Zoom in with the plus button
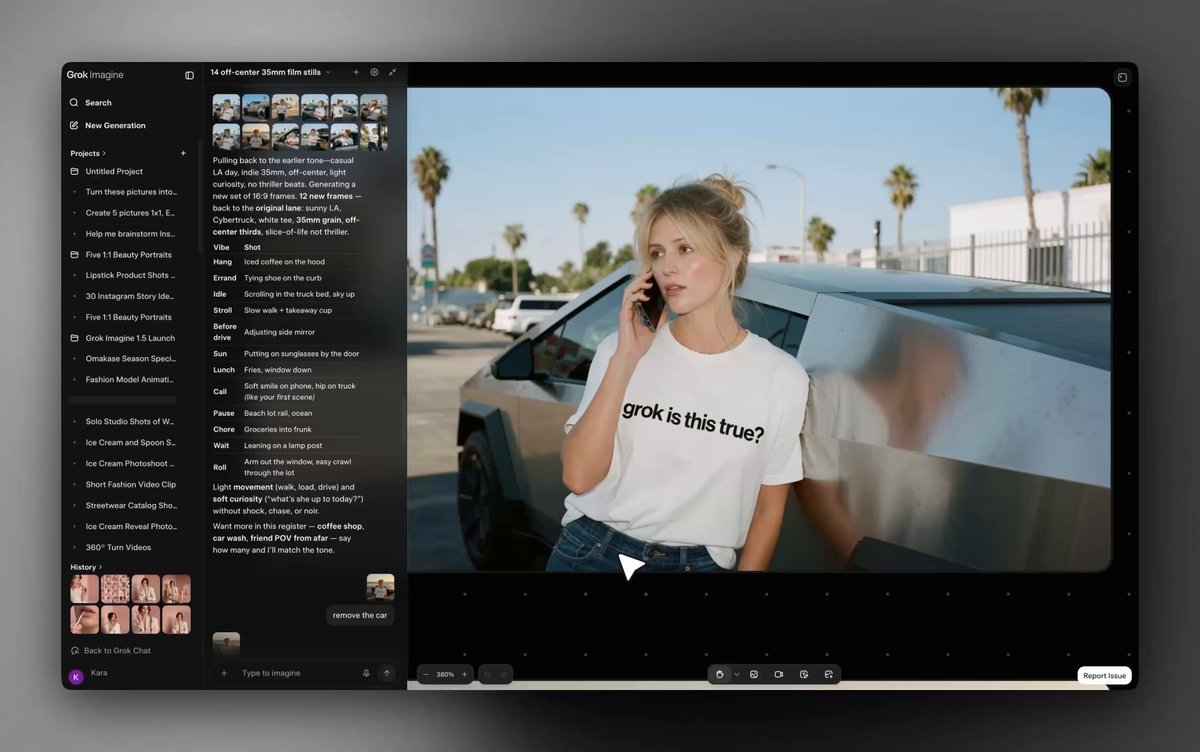Screen dimensions: 1200x752 click(464, 675)
